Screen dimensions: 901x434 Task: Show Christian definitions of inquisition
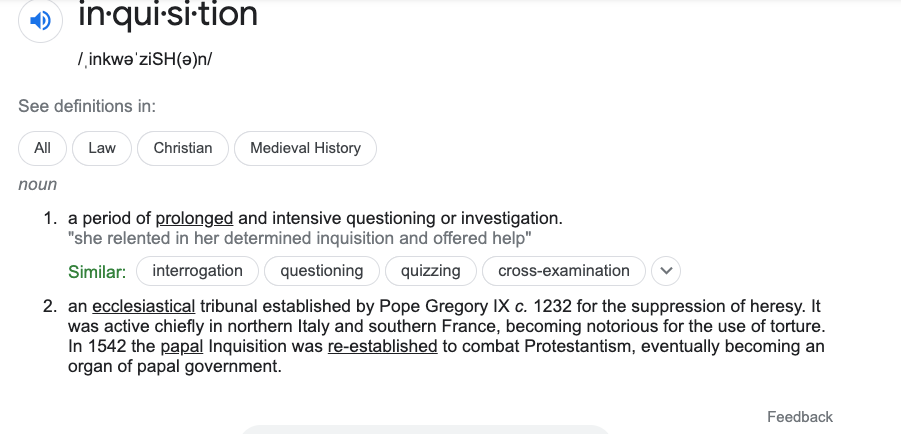(183, 148)
